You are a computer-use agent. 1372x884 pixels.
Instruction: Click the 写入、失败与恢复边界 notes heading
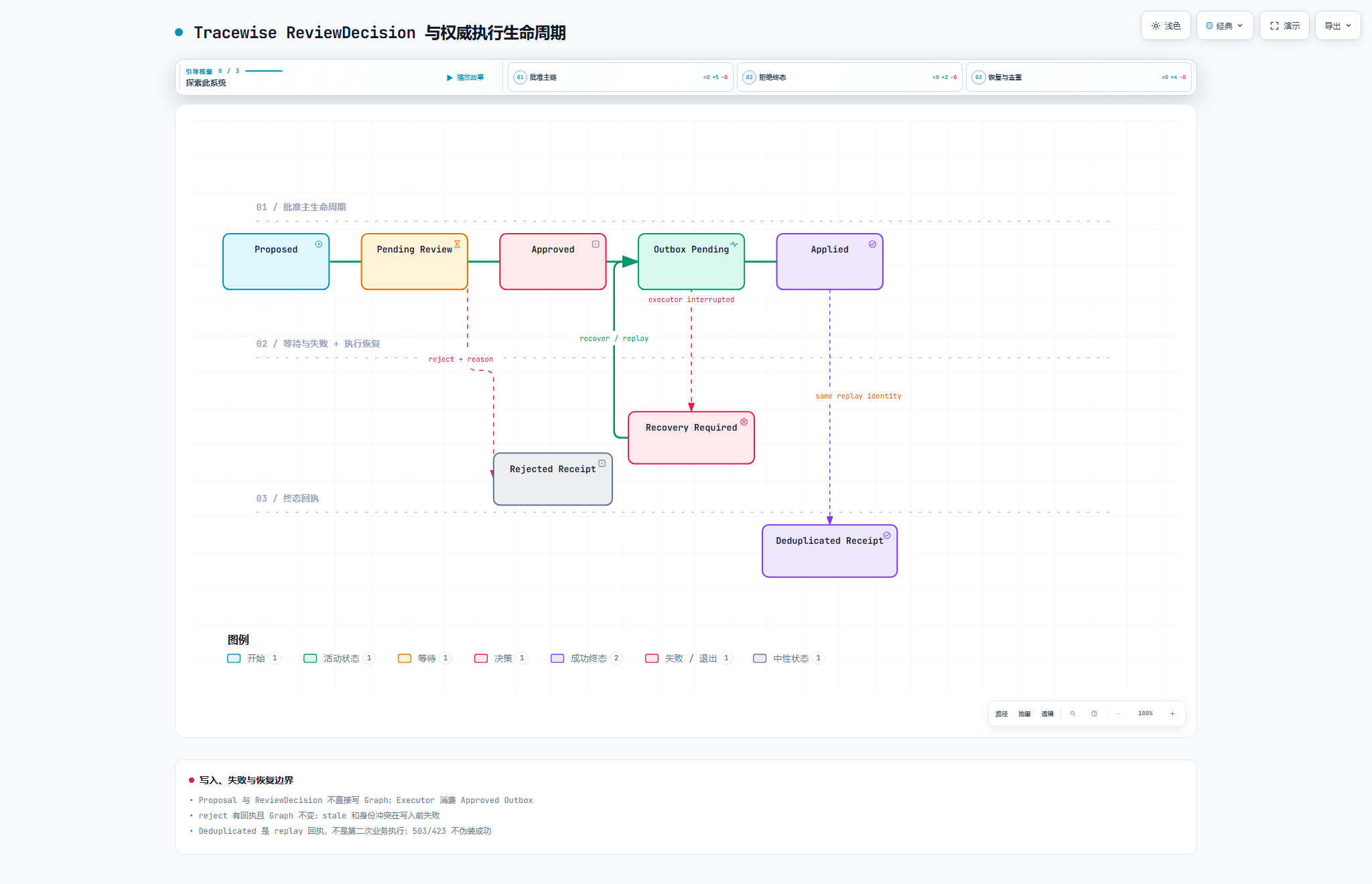[x=247, y=780]
